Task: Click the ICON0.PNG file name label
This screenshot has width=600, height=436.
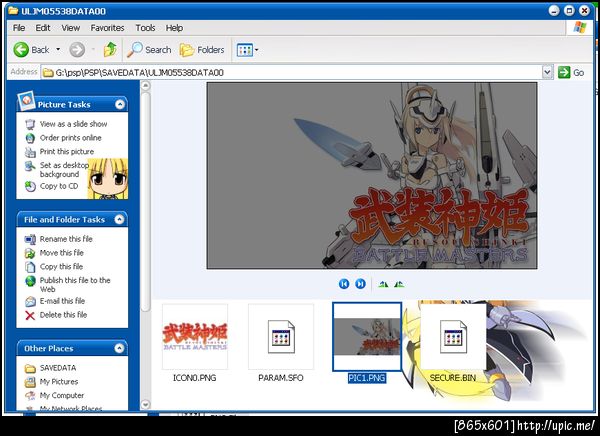Action: (195, 378)
